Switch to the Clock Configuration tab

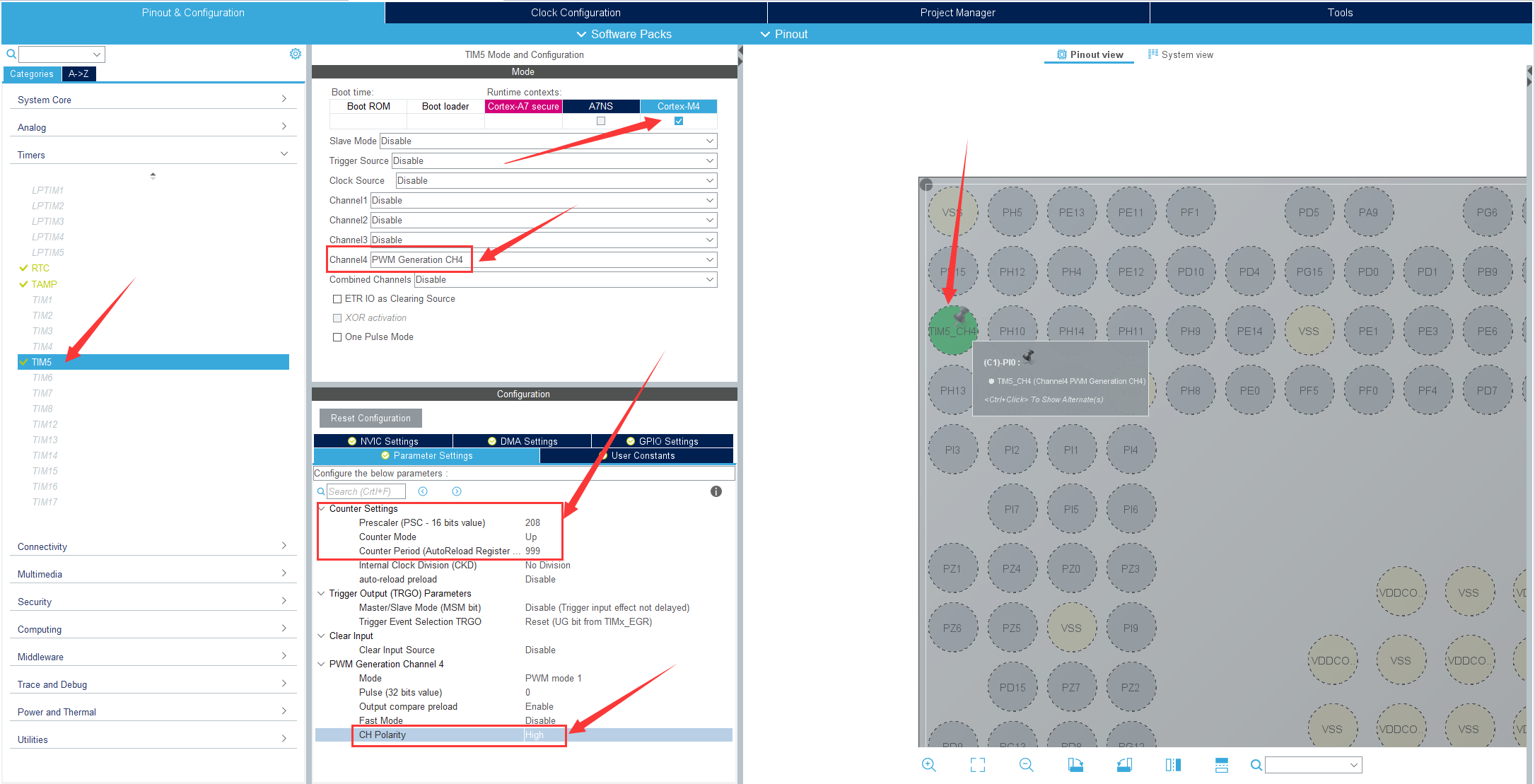(576, 13)
